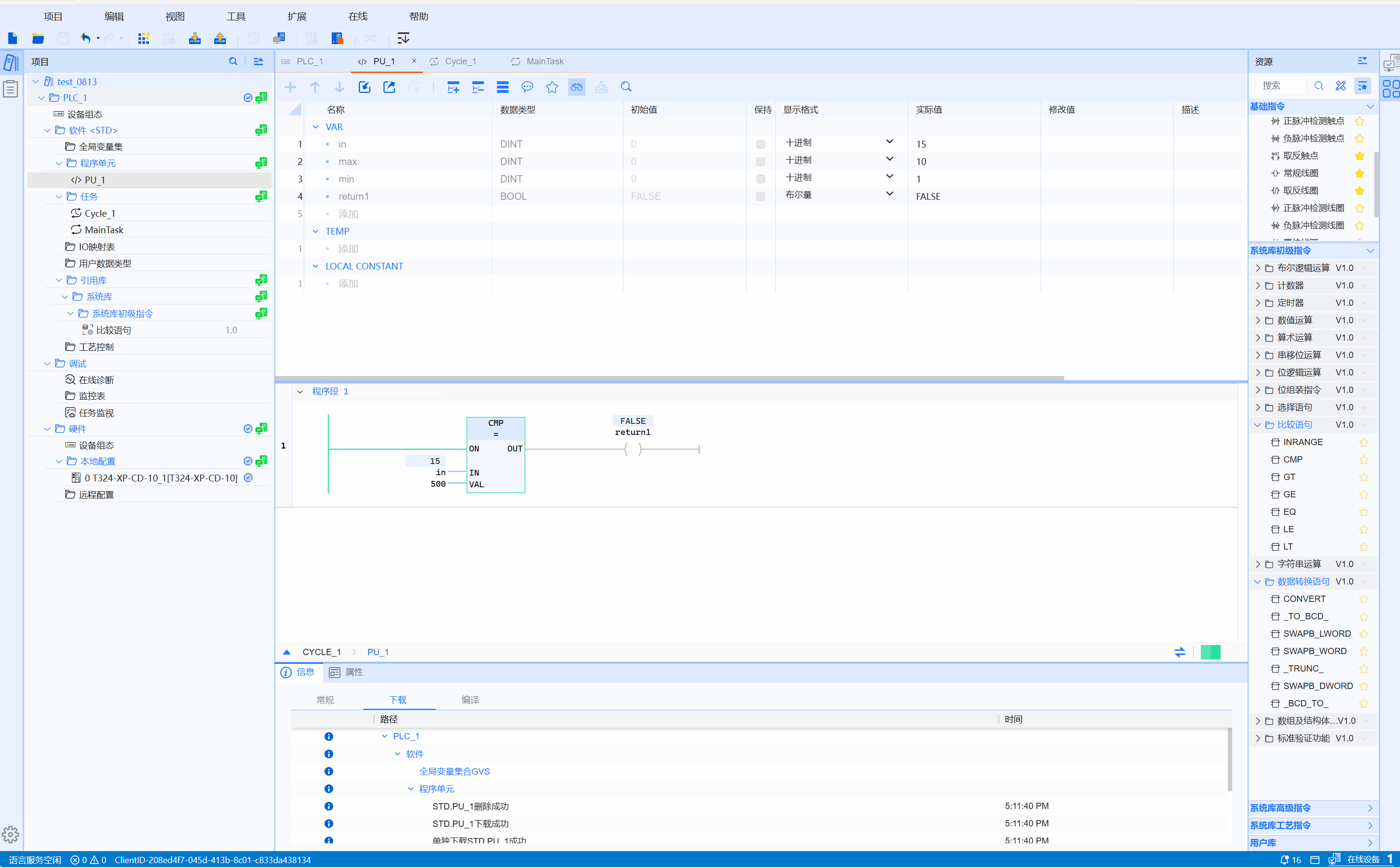Click the settings gear at bottom left
This screenshot has width=1400, height=868.
pos(10,834)
